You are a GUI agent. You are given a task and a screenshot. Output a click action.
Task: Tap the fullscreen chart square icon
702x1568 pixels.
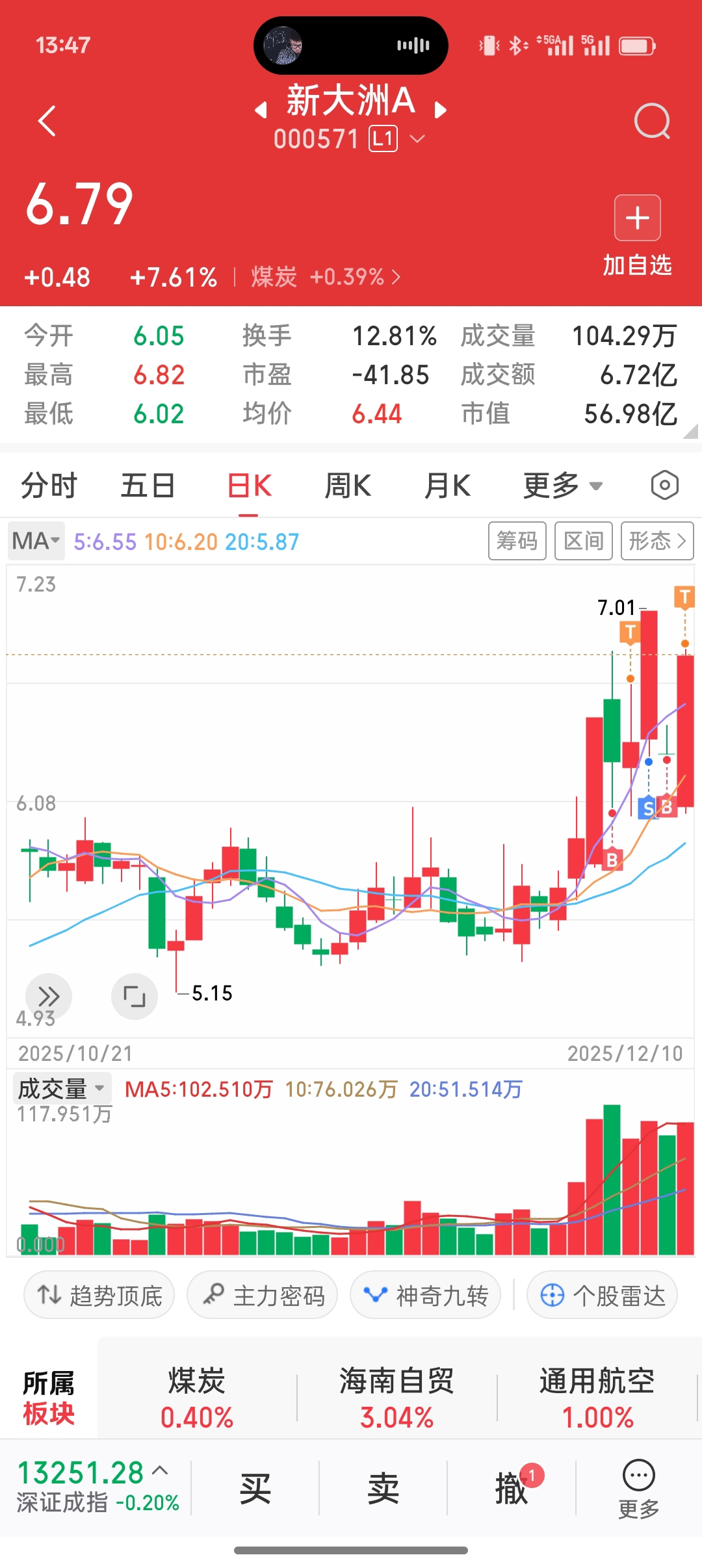click(x=135, y=996)
